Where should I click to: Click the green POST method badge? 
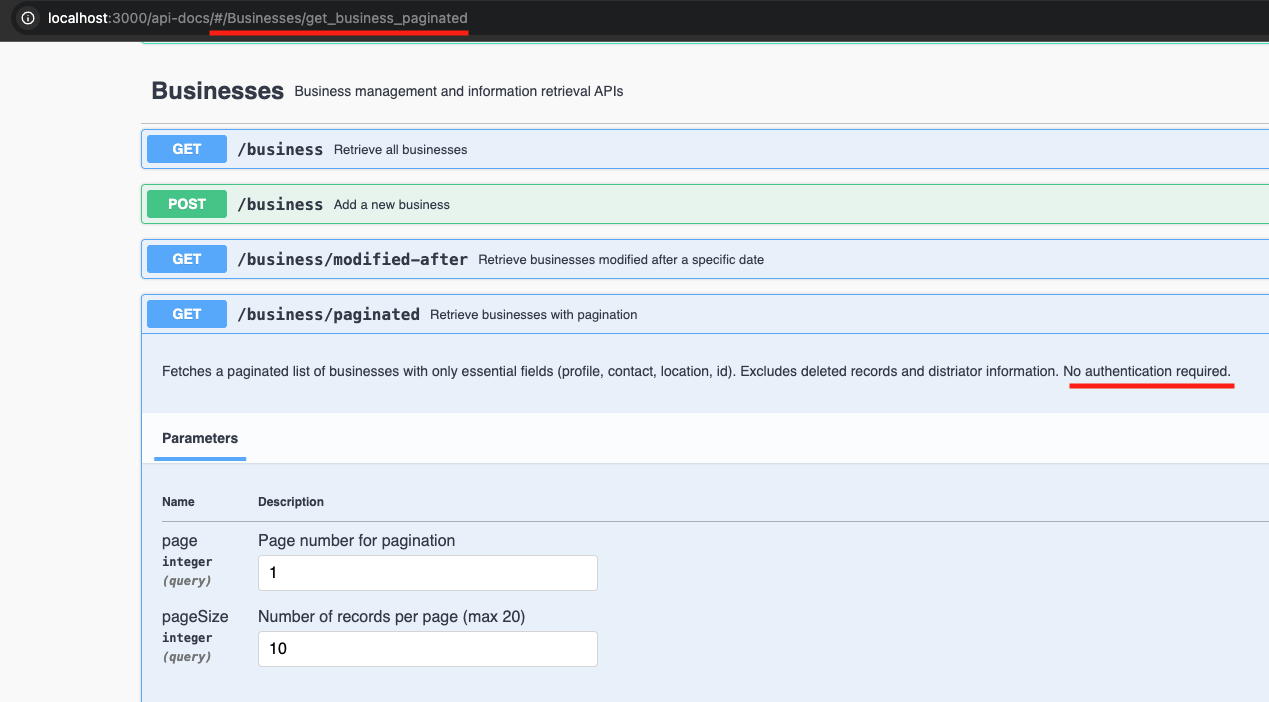pyautogui.click(x=187, y=204)
